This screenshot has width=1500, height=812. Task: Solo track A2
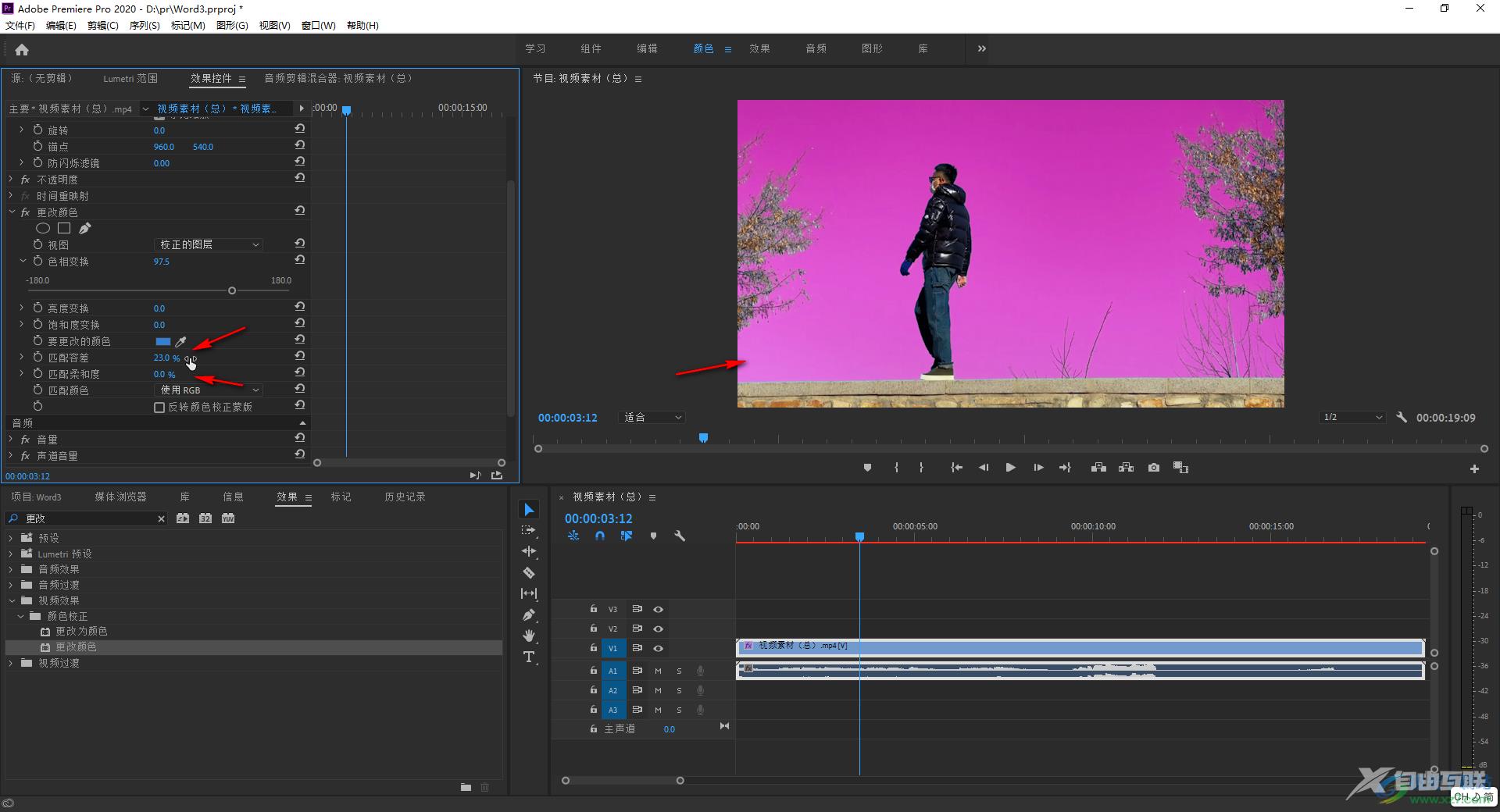tap(679, 690)
